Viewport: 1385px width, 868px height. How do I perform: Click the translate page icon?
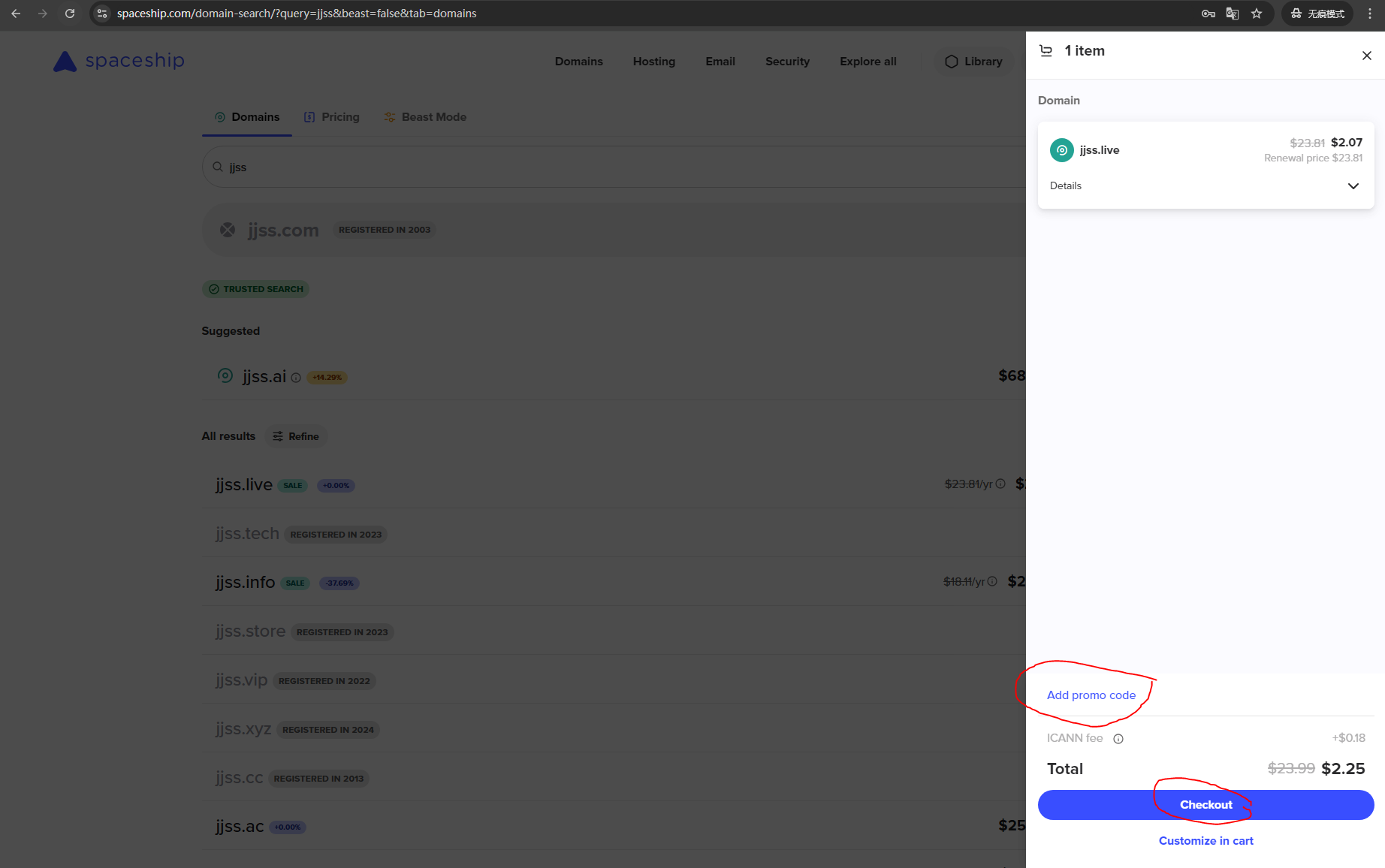1233,14
